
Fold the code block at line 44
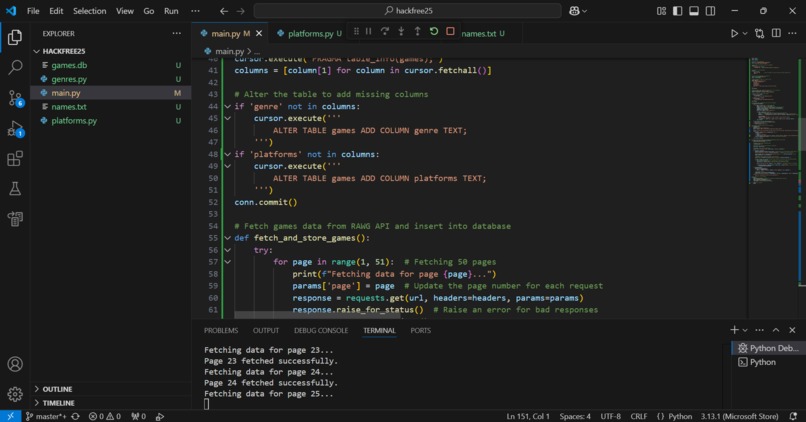228,106
